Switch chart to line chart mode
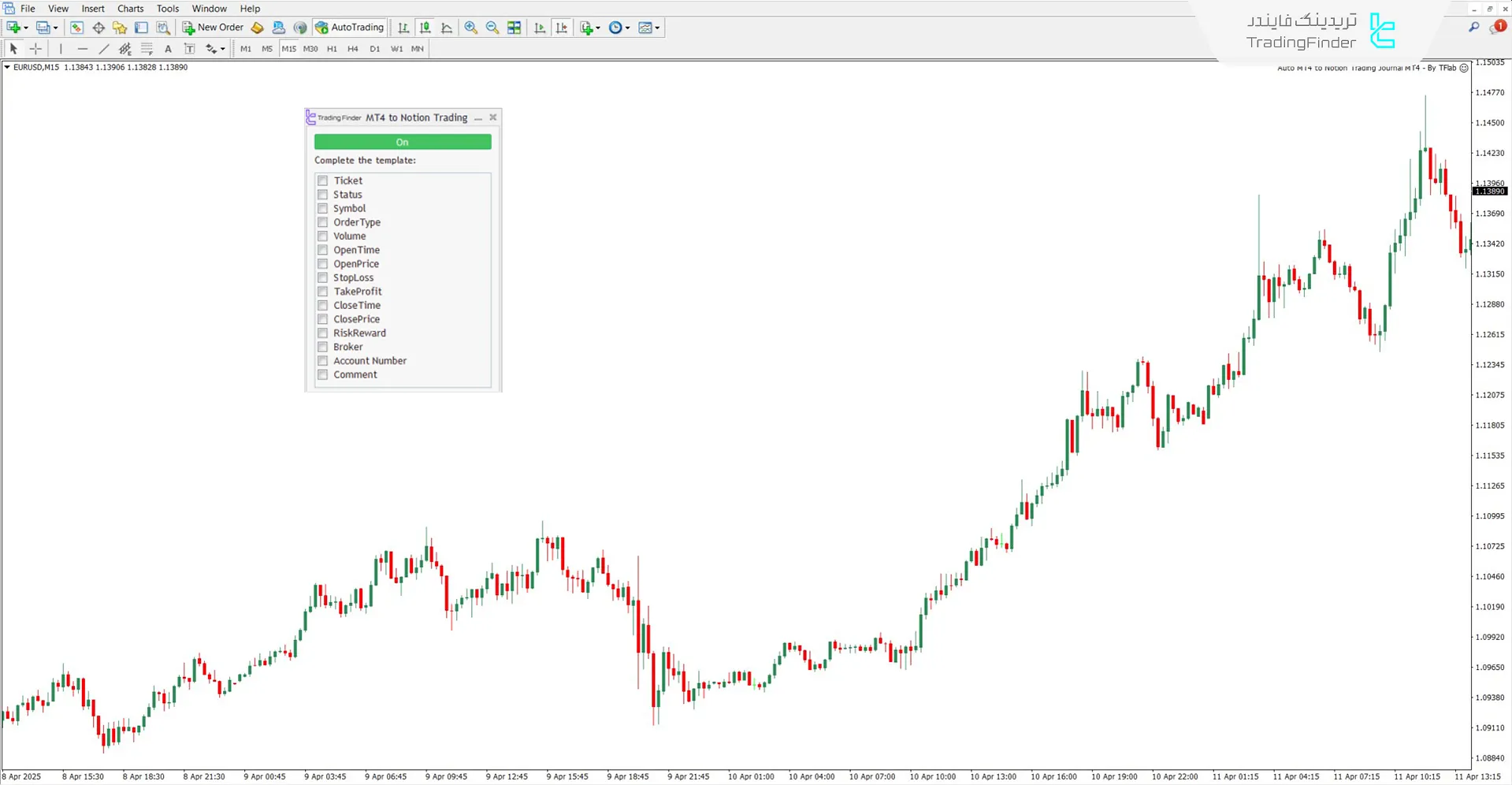The image size is (1512, 785). tap(447, 28)
